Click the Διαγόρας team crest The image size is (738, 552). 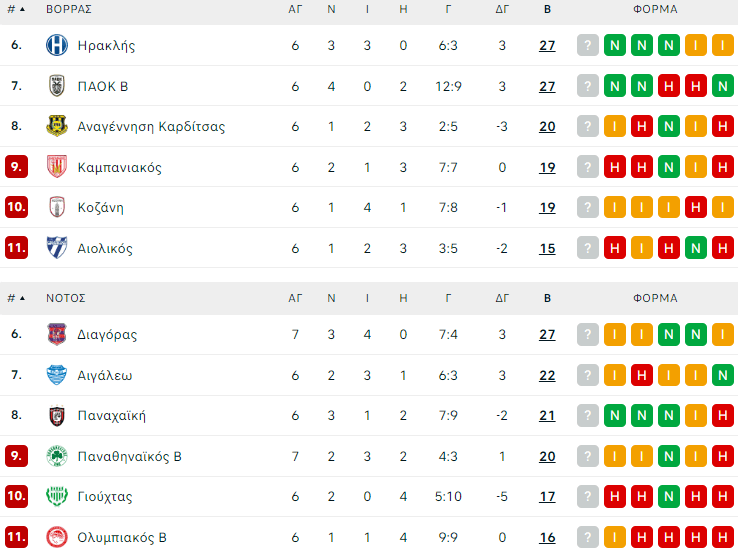pos(57,334)
